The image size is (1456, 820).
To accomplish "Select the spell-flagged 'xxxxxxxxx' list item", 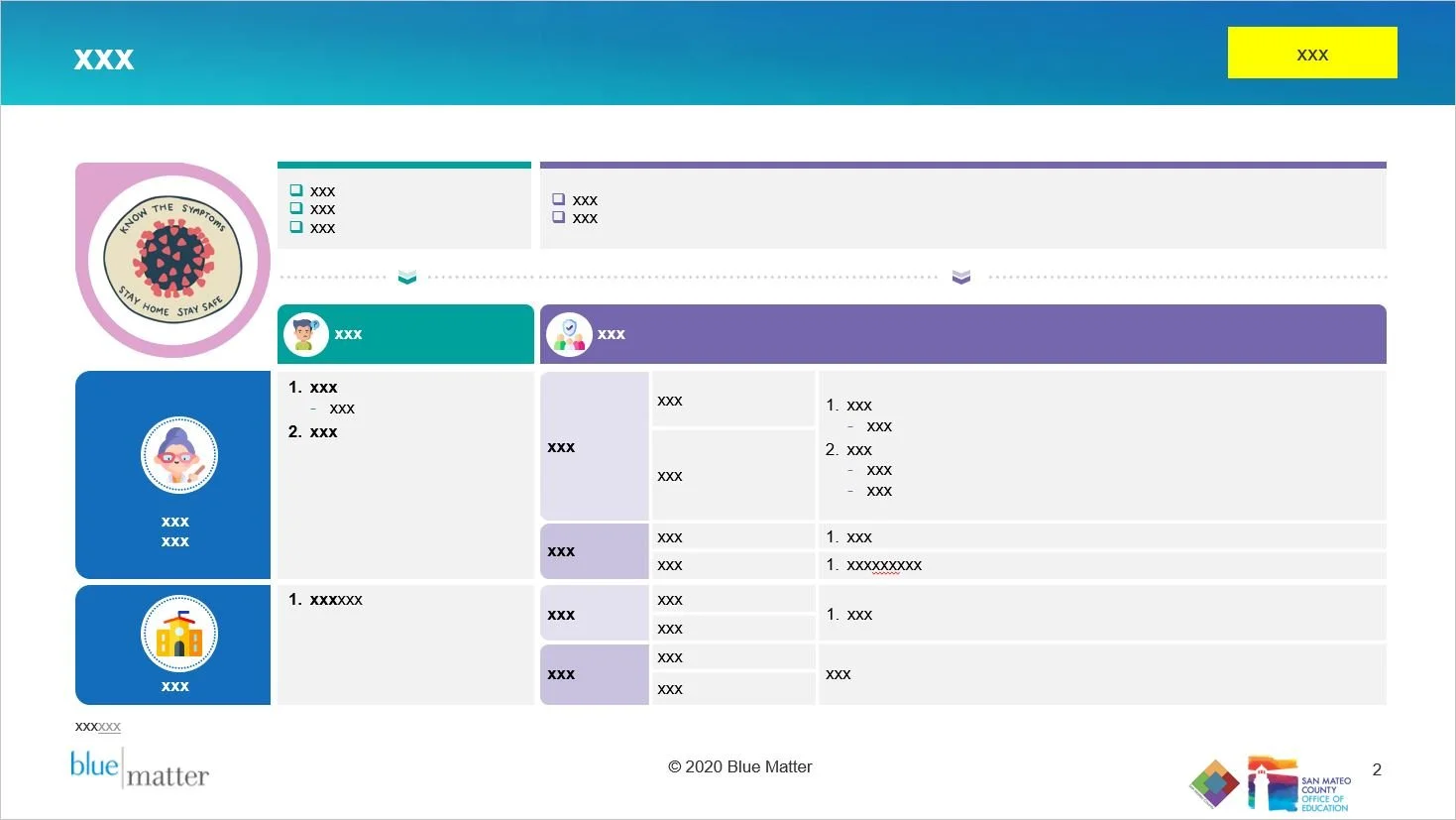I will click(884, 565).
